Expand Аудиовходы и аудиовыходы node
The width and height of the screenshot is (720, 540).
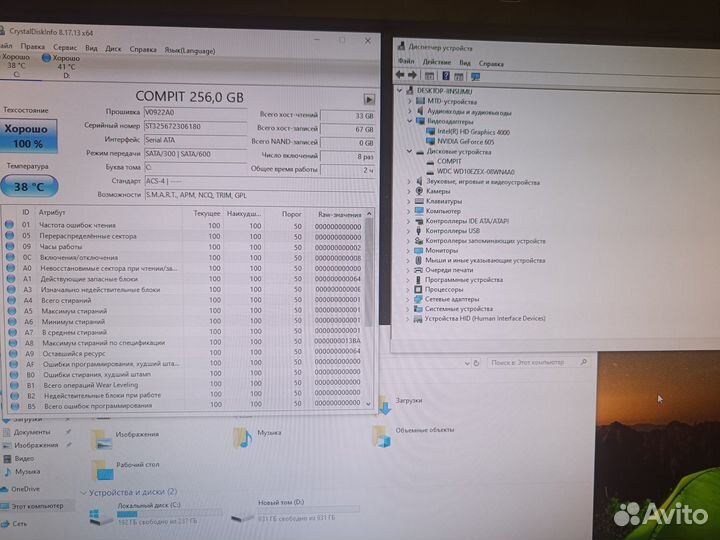click(x=410, y=111)
